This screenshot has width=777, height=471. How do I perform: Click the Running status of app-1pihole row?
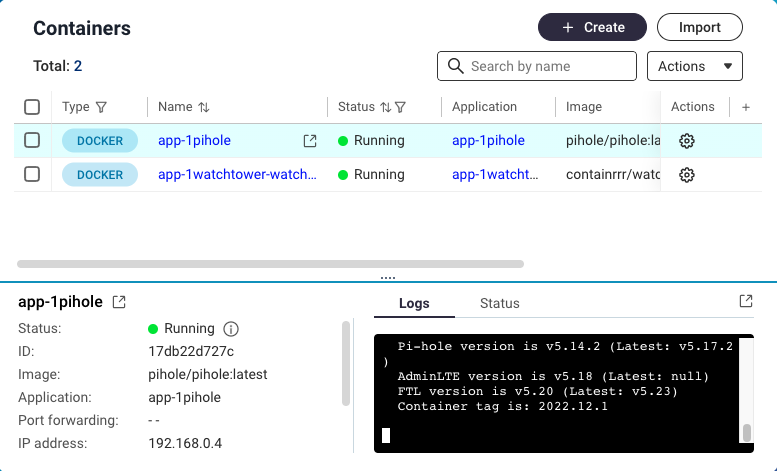[371, 141]
